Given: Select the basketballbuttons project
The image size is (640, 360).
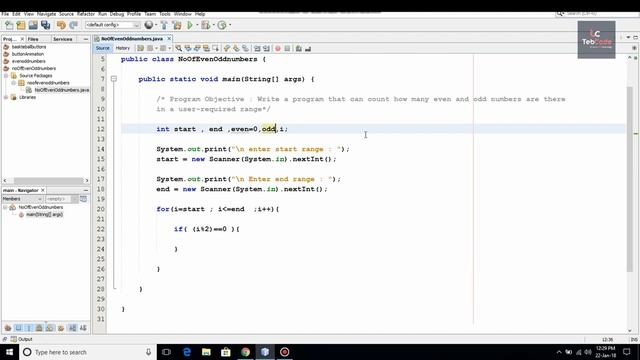Looking at the screenshot, I should pos(29,47).
